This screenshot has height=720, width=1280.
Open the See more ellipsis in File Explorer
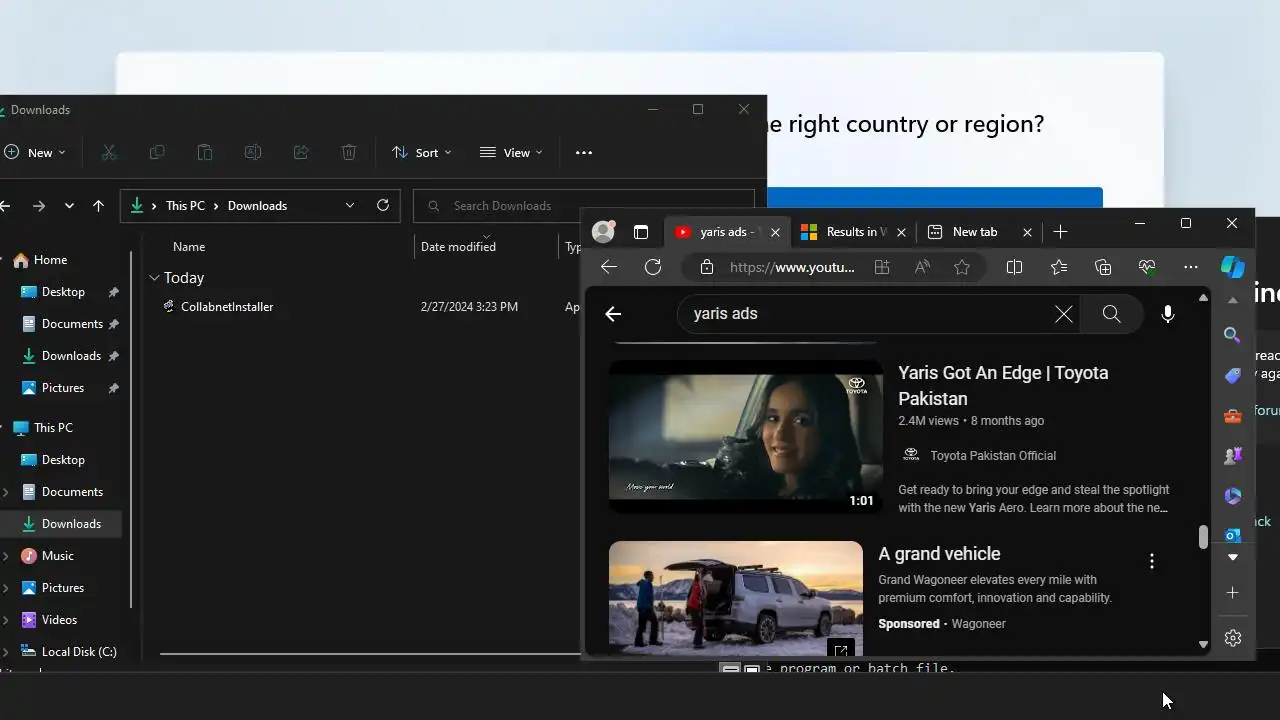point(584,152)
